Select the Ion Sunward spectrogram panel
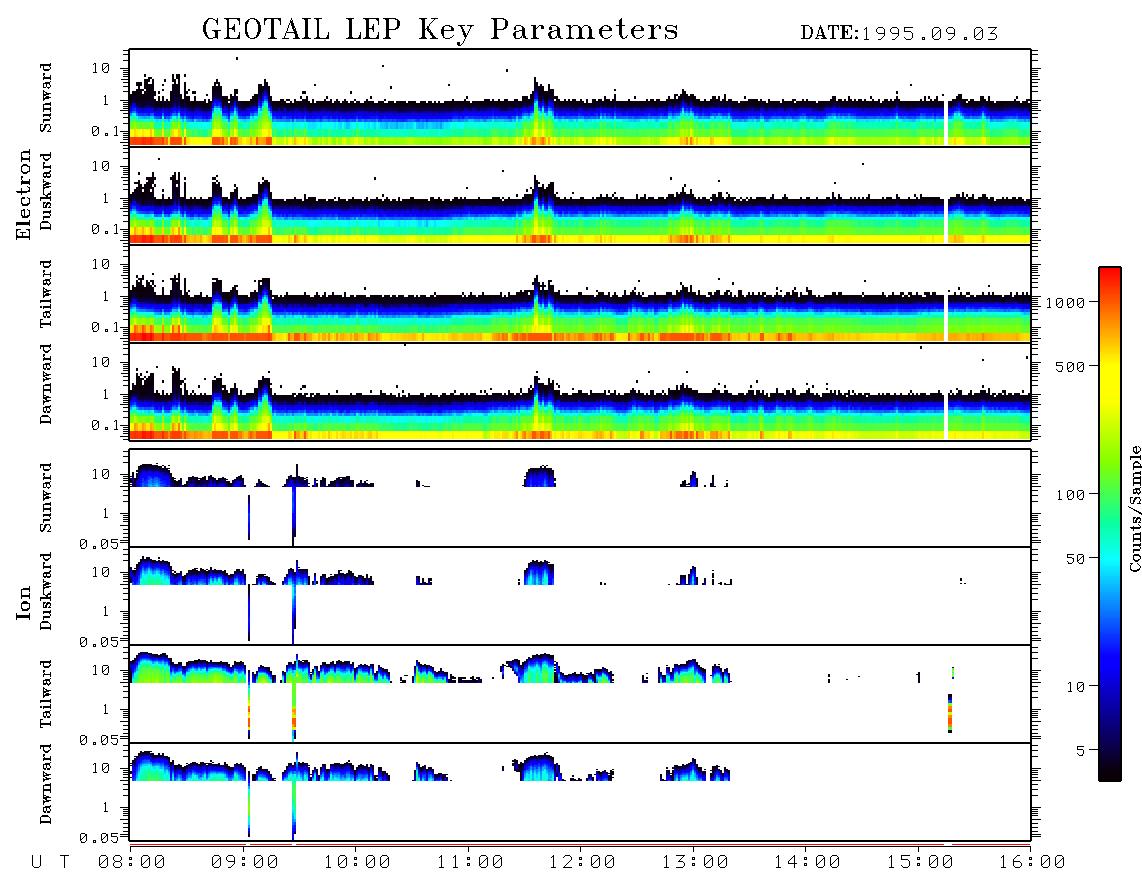 [x=580, y=498]
